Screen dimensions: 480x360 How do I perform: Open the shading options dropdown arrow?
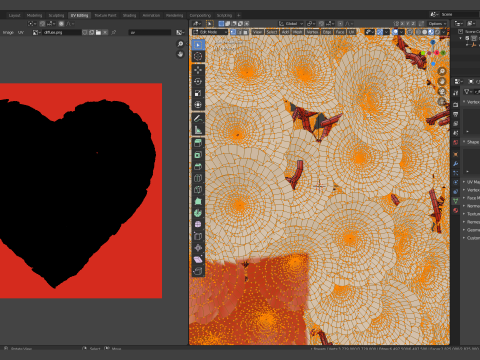(x=444, y=32)
